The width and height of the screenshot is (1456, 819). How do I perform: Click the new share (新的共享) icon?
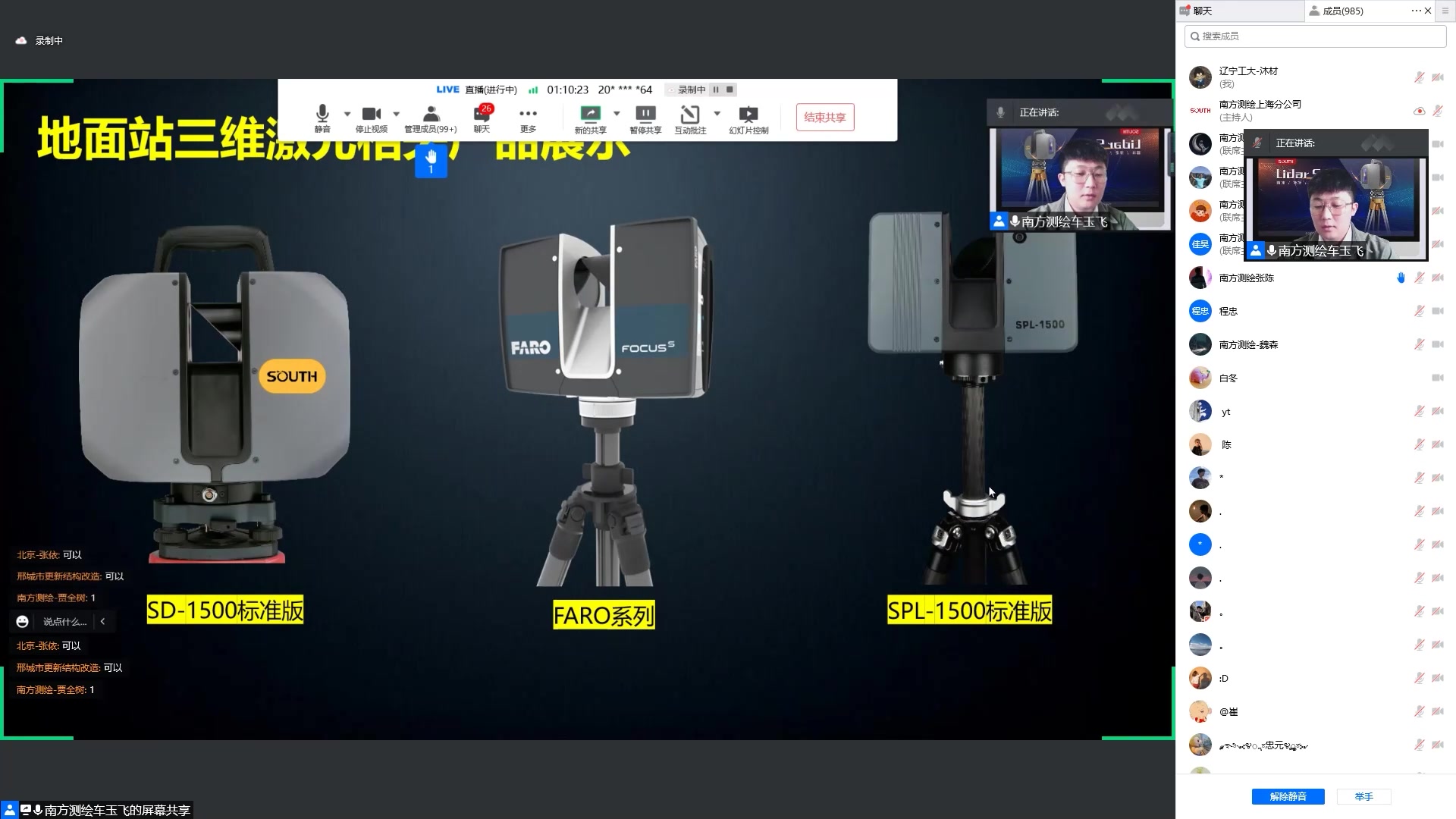[x=590, y=114]
